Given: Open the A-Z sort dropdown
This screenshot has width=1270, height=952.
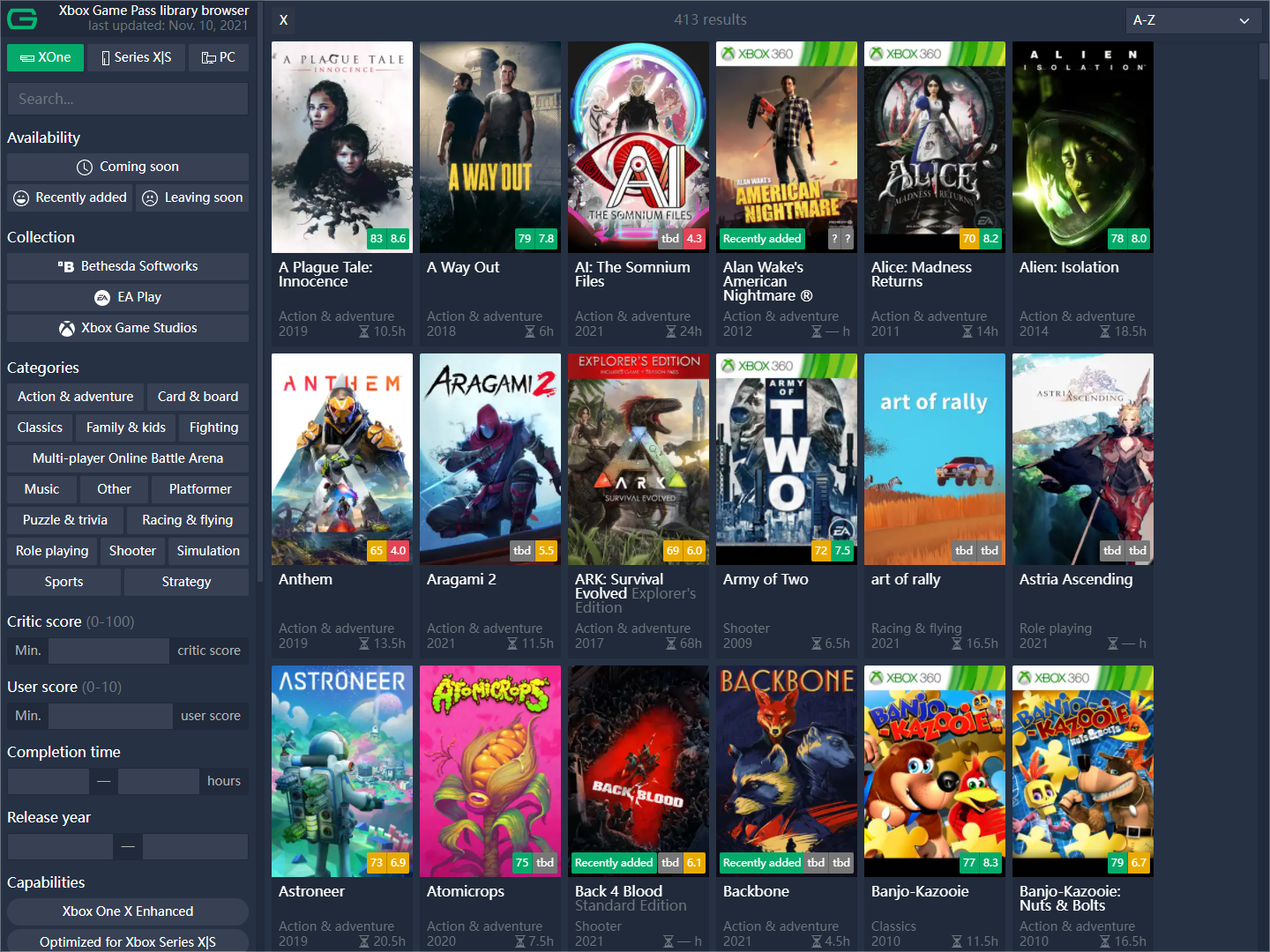Looking at the screenshot, I should (x=1193, y=19).
